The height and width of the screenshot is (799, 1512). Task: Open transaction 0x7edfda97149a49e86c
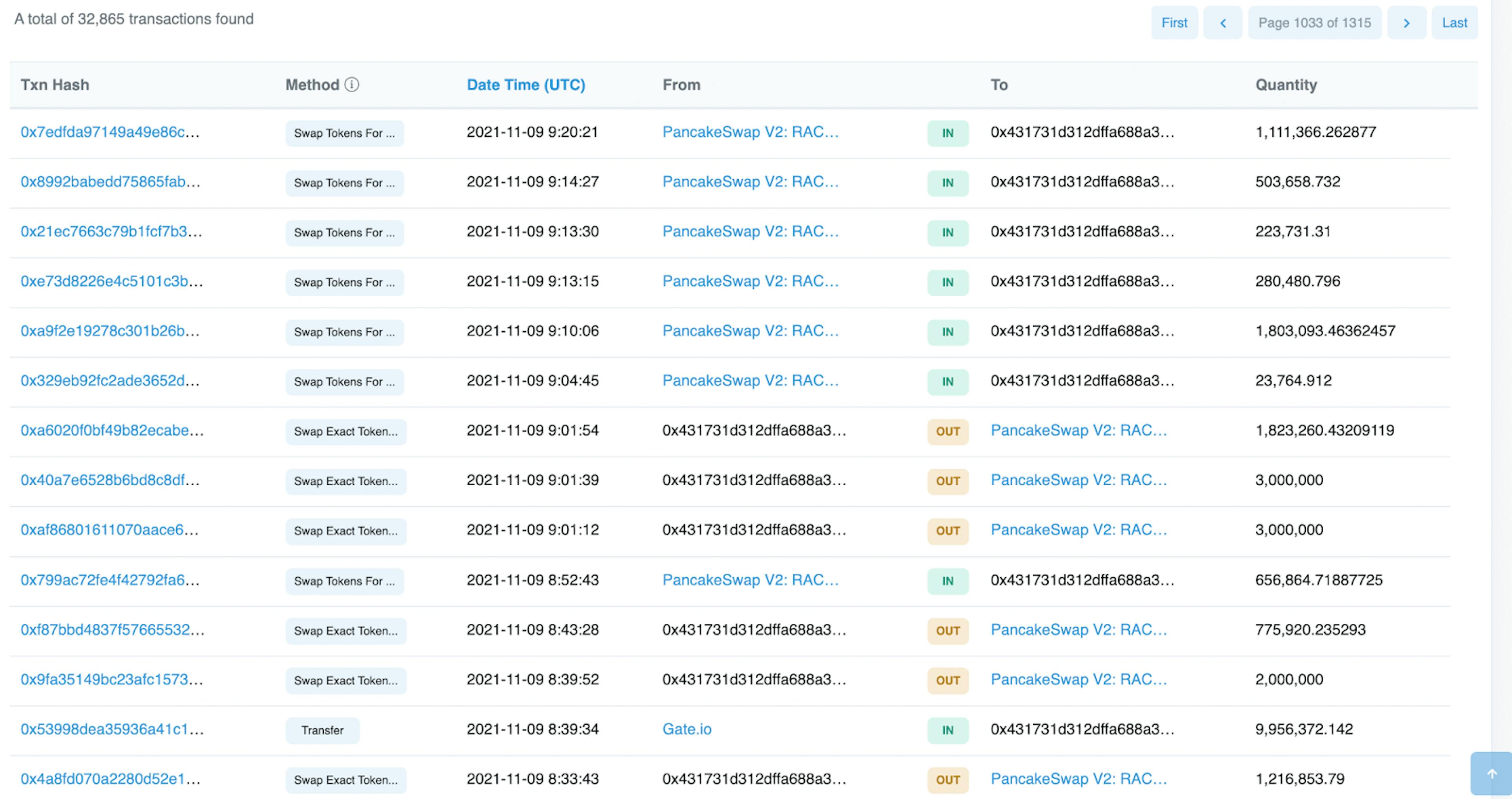110,132
